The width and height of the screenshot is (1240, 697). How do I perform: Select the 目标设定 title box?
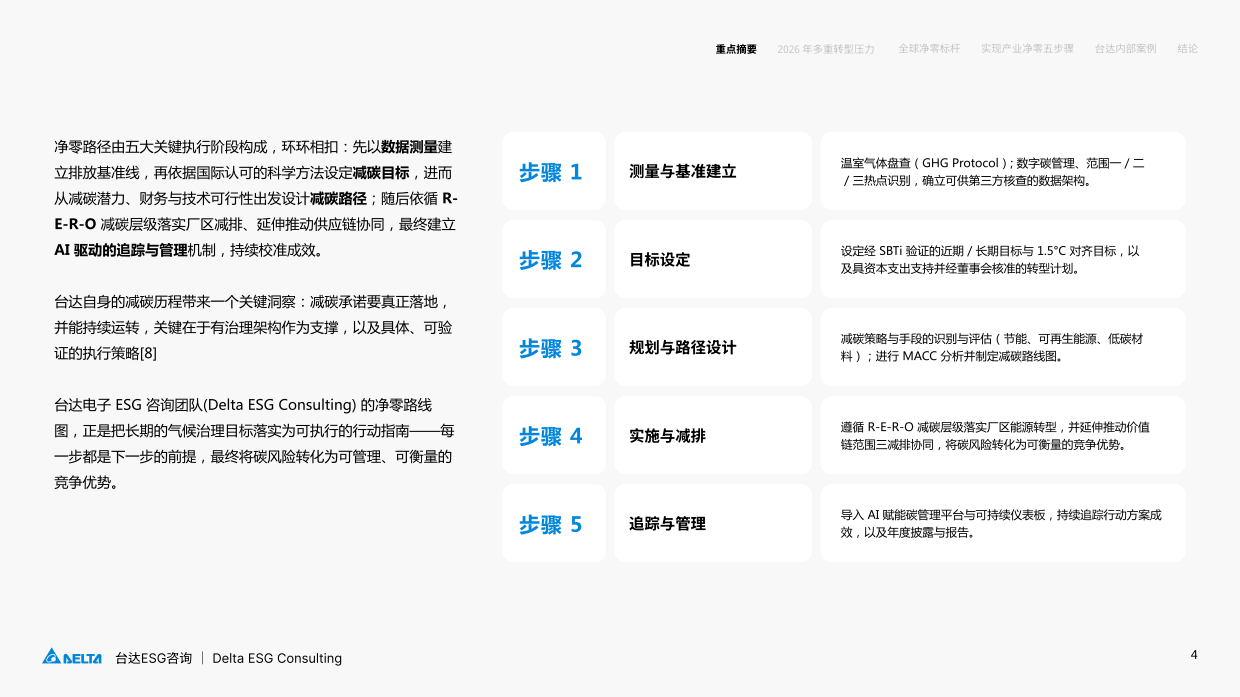713,259
